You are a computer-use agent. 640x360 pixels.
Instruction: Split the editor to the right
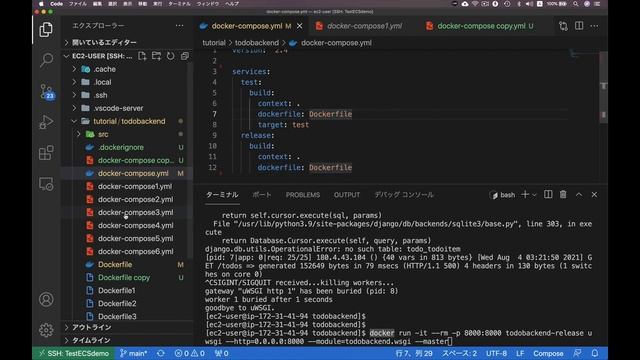coord(579,26)
